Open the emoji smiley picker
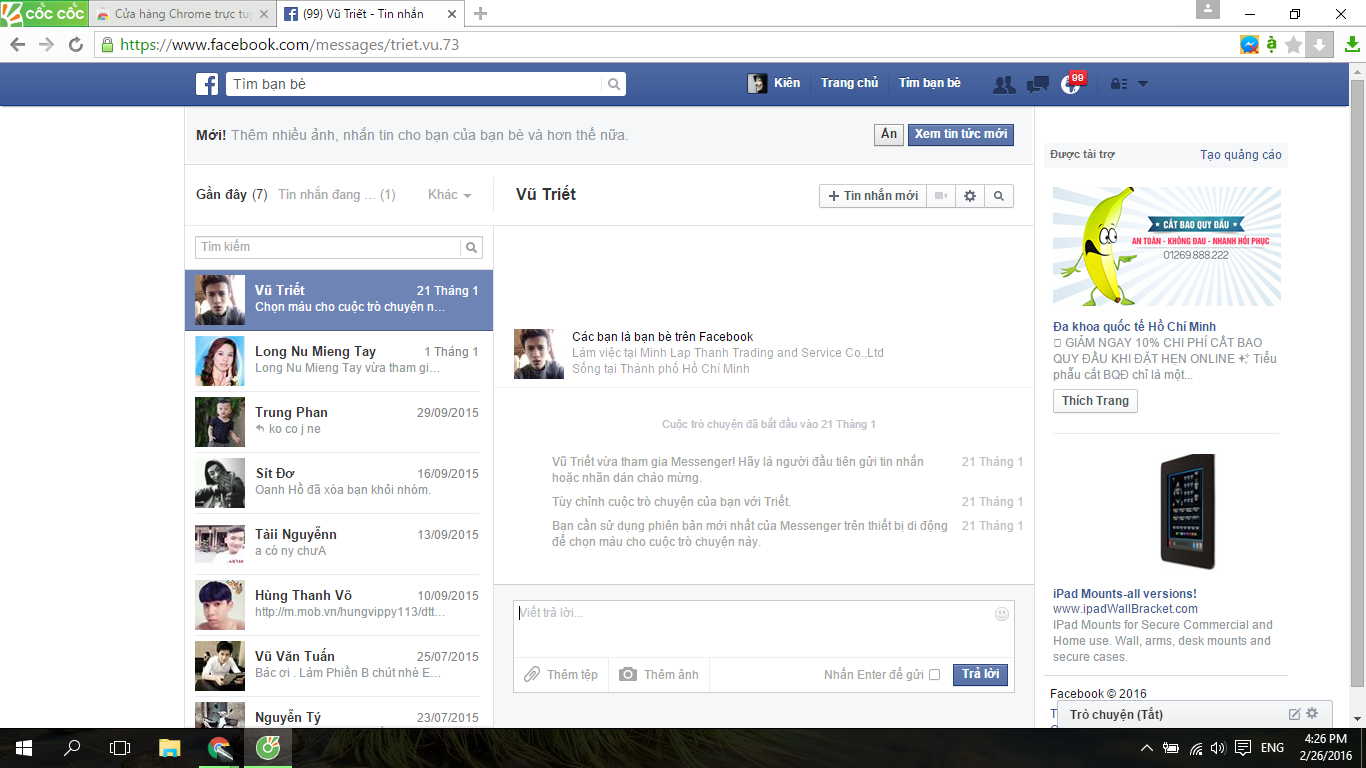The height and width of the screenshot is (768, 1366). [x=1002, y=614]
